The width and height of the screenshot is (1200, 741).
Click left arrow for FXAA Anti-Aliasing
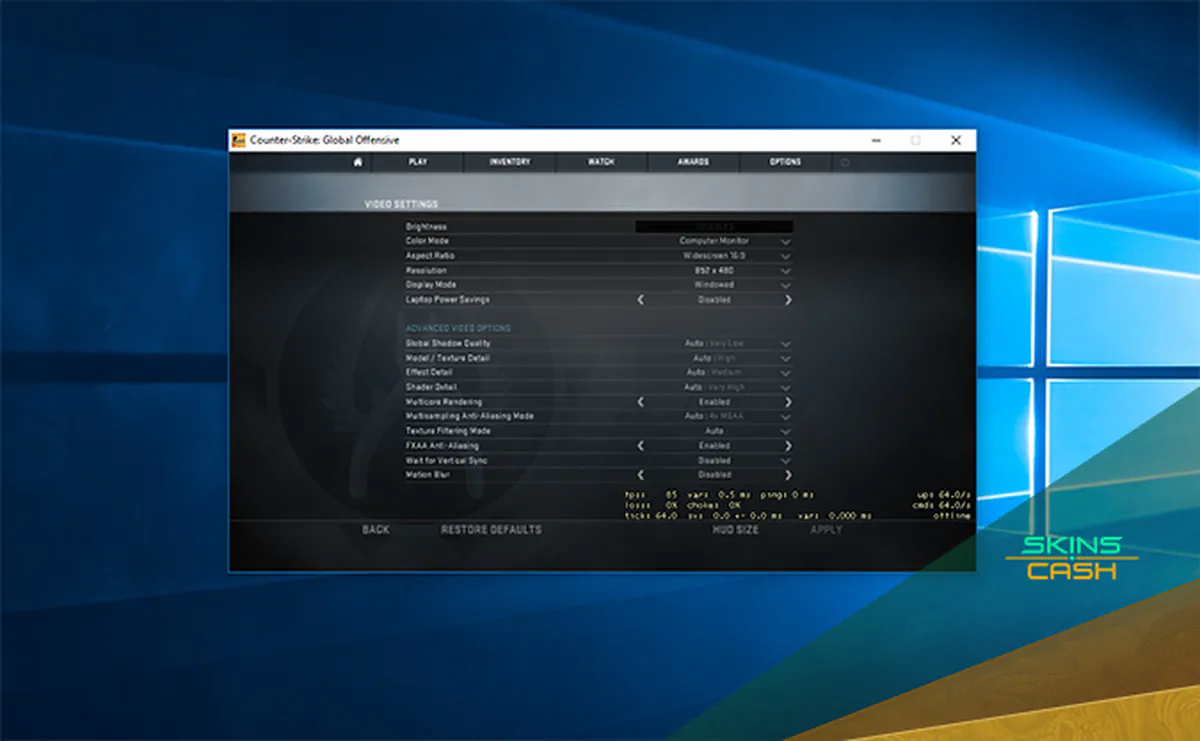tap(641, 446)
